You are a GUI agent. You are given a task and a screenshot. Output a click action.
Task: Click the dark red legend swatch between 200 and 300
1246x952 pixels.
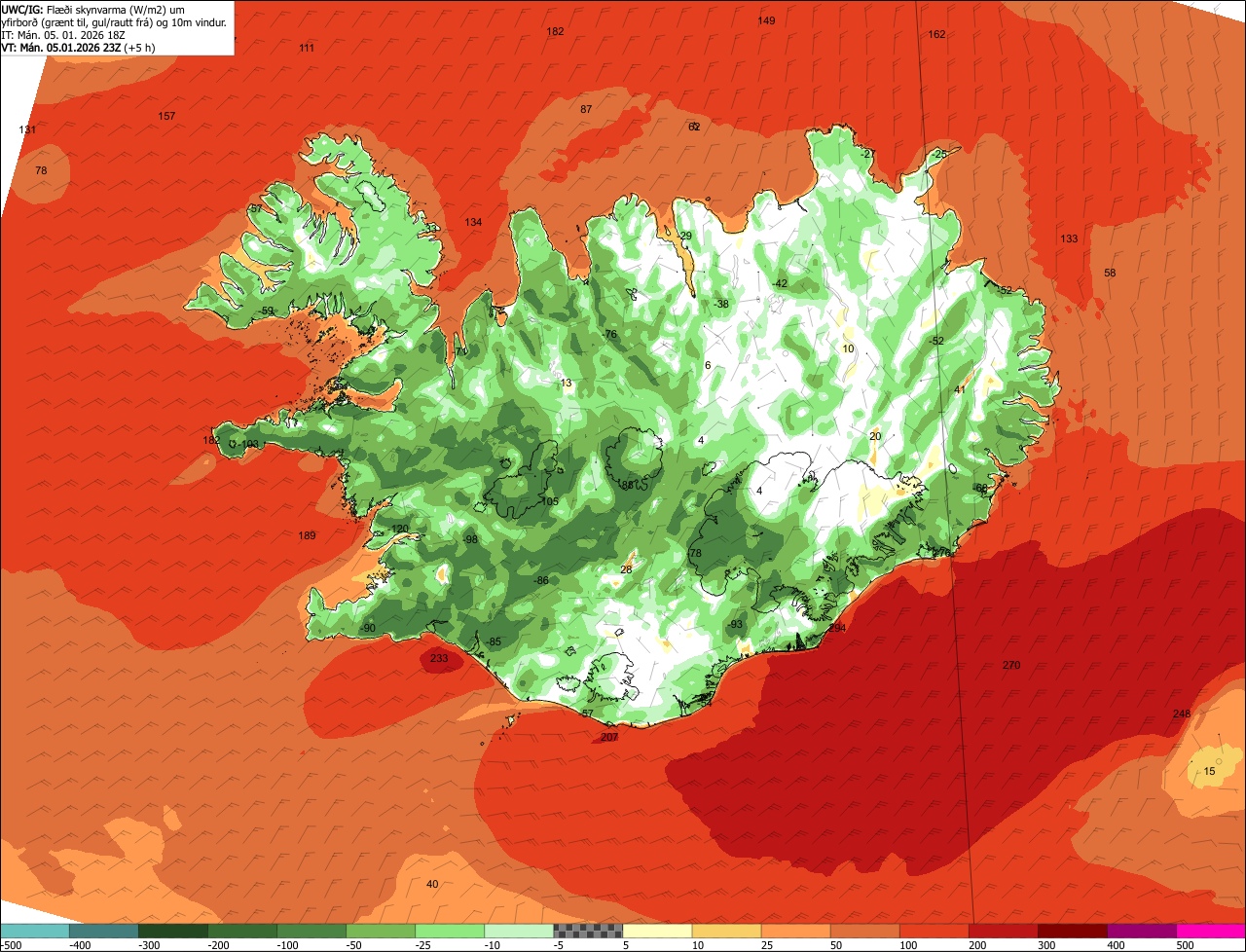(x=1002, y=931)
